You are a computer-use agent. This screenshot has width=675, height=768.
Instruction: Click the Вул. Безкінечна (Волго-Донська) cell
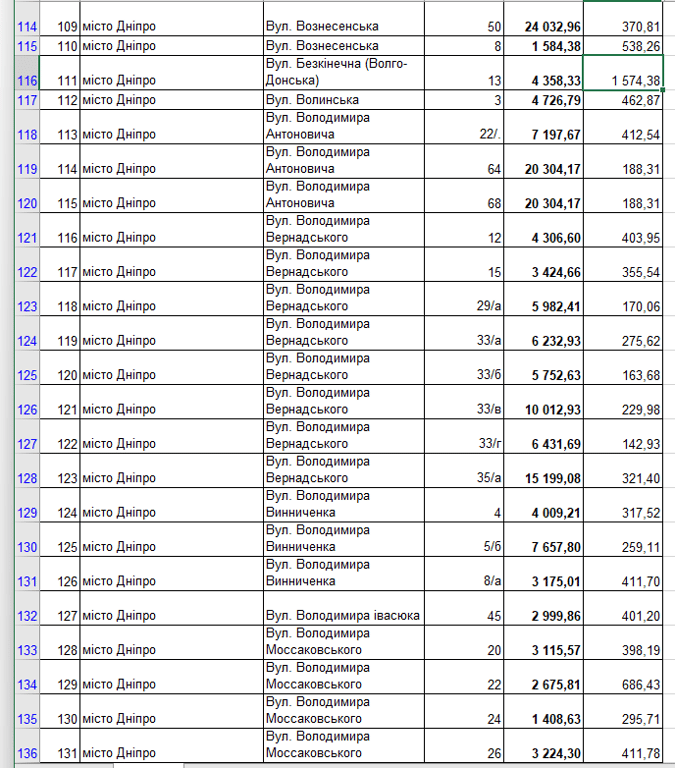(343, 72)
